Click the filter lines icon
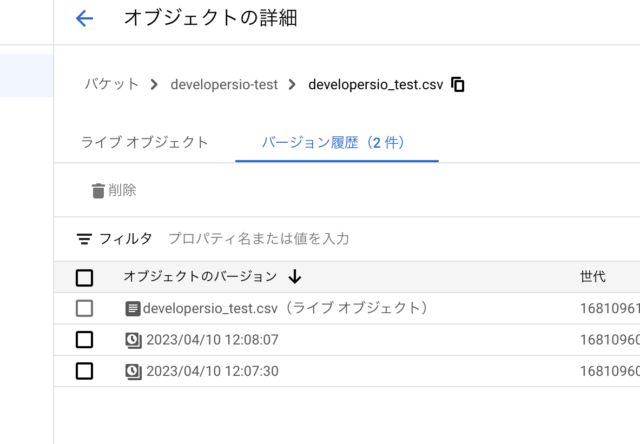640x444 pixels. (x=84, y=239)
